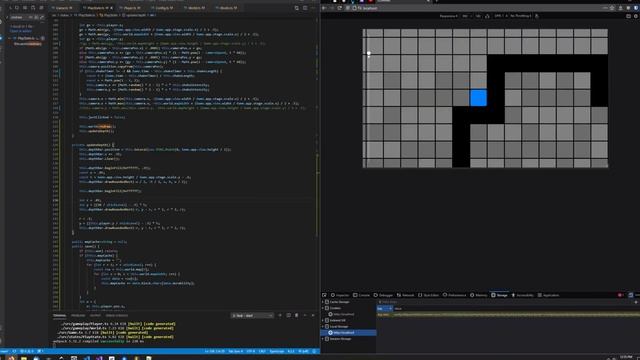Collapse the Cookies tree node

click(x=323, y=308)
